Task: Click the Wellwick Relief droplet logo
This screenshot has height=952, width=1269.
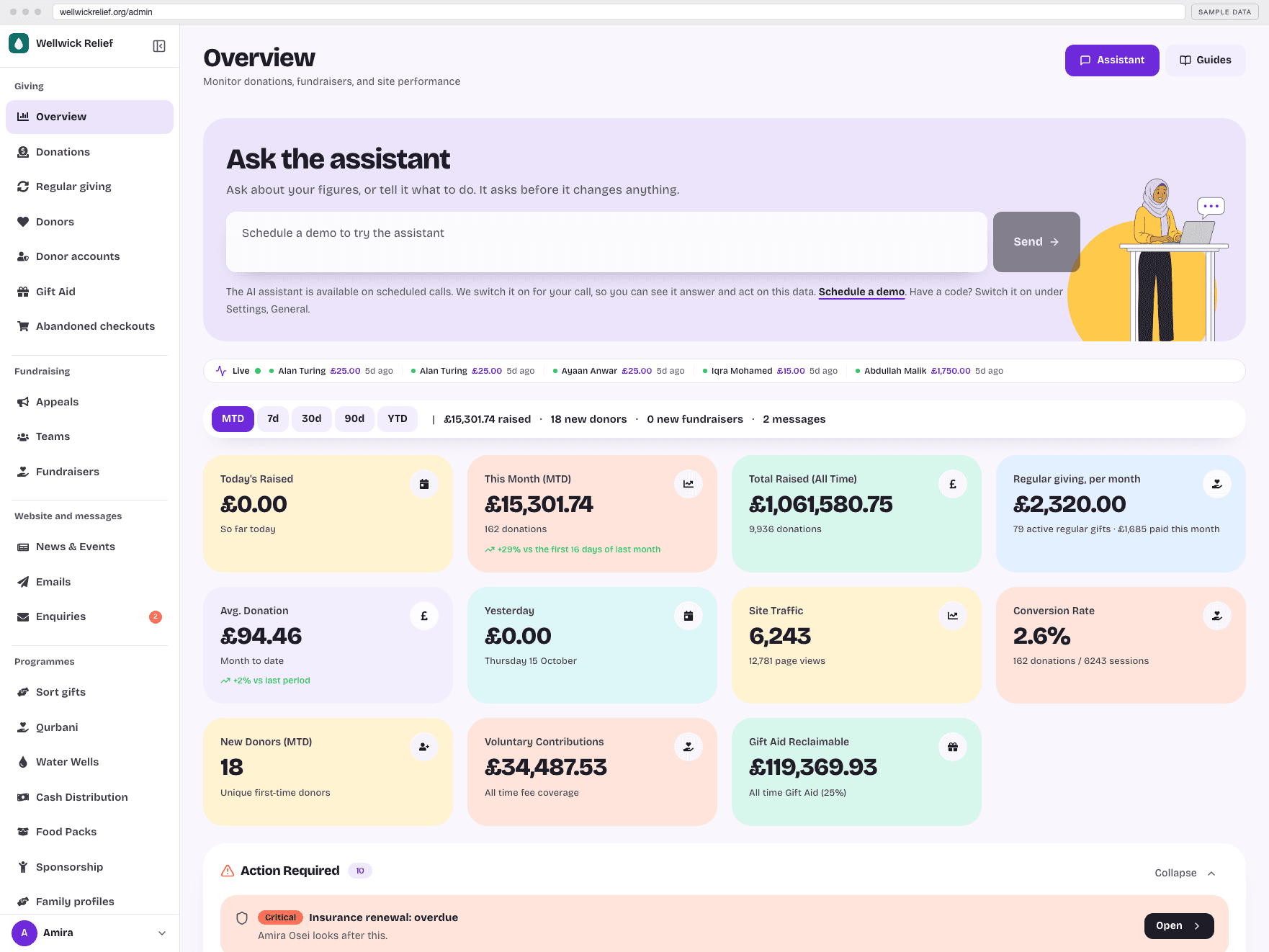Action: (19, 43)
